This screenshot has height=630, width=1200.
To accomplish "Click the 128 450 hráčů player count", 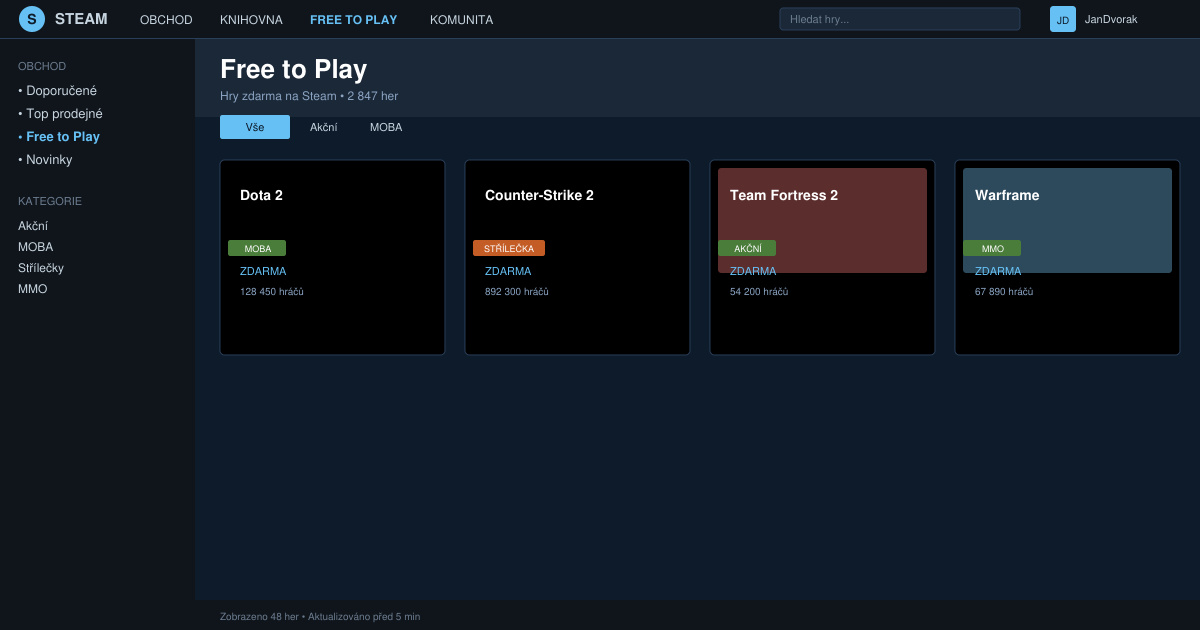I will 272,292.
